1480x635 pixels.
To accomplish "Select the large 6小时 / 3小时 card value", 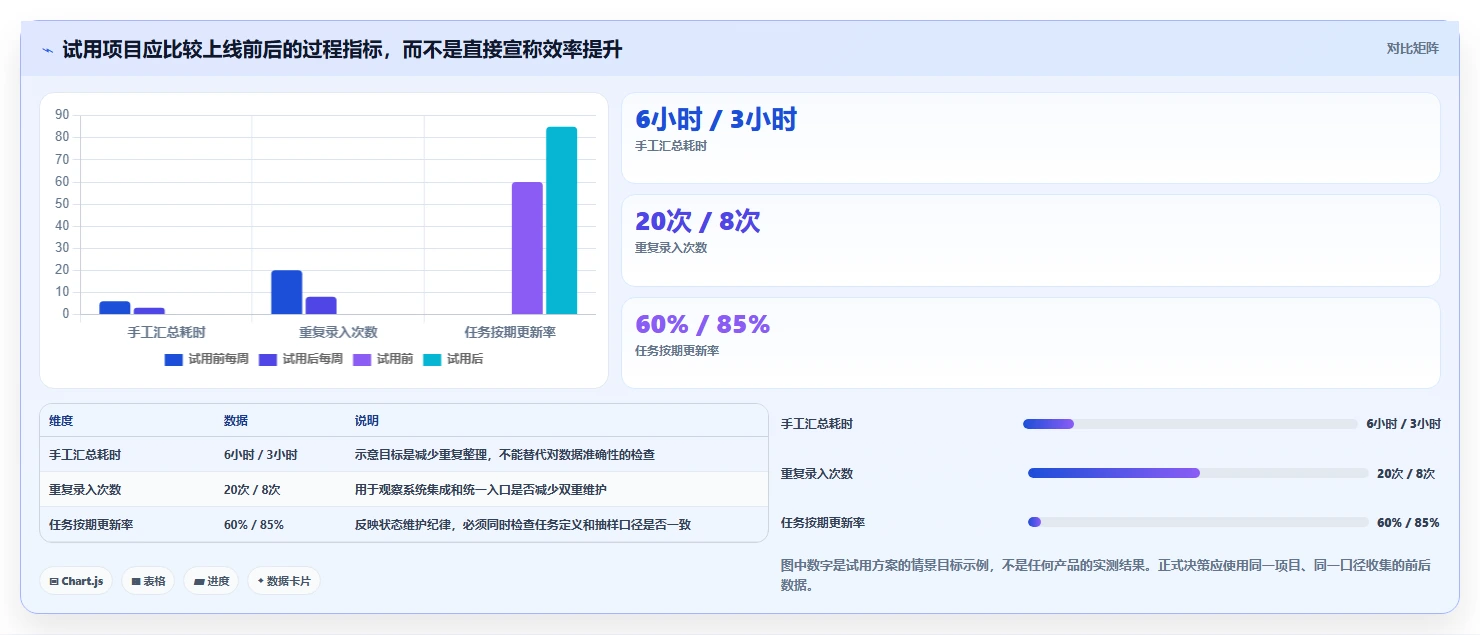I will click(x=716, y=120).
